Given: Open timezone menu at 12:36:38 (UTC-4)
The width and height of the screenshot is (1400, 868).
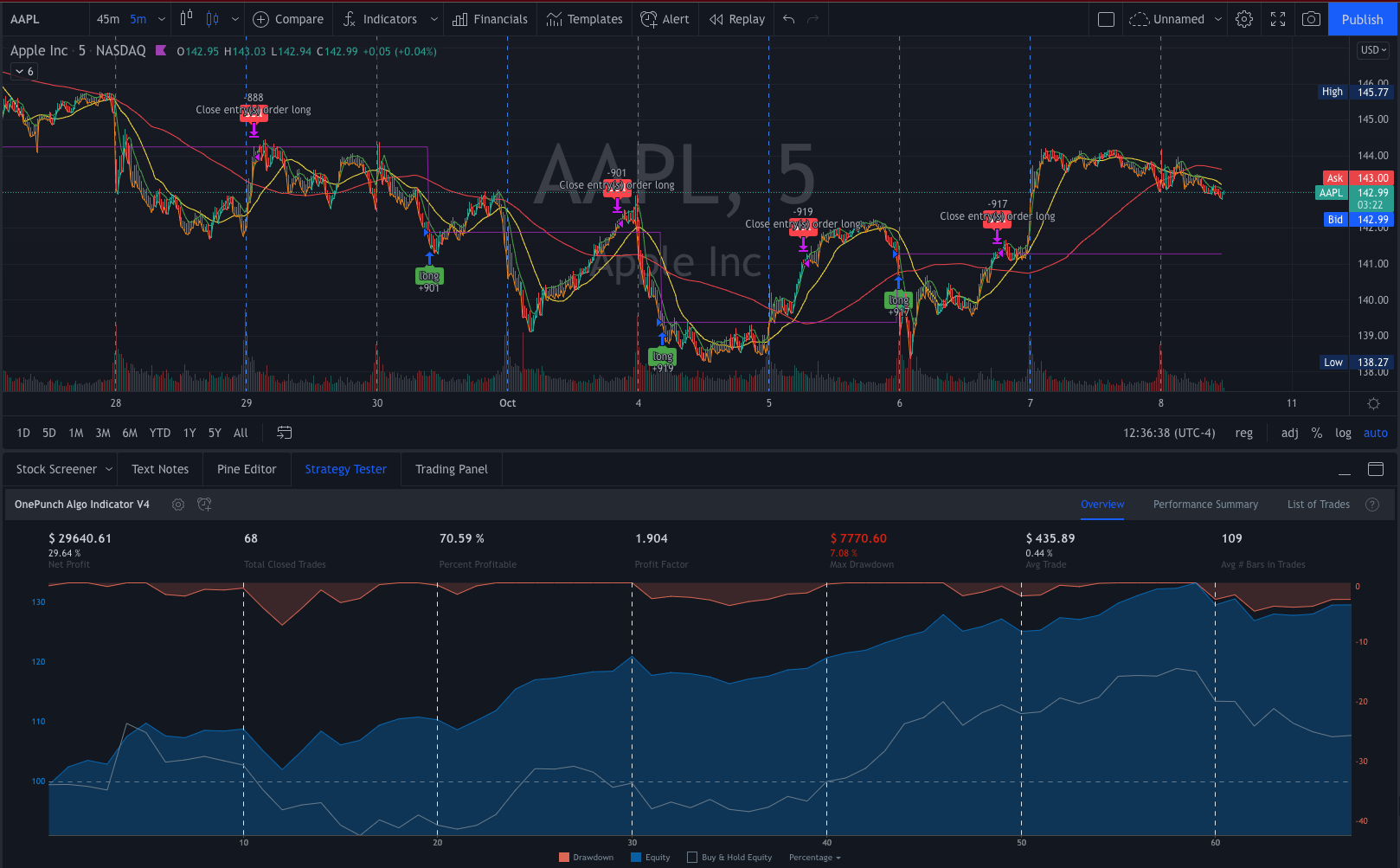Looking at the screenshot, I should click(1169, 433).
